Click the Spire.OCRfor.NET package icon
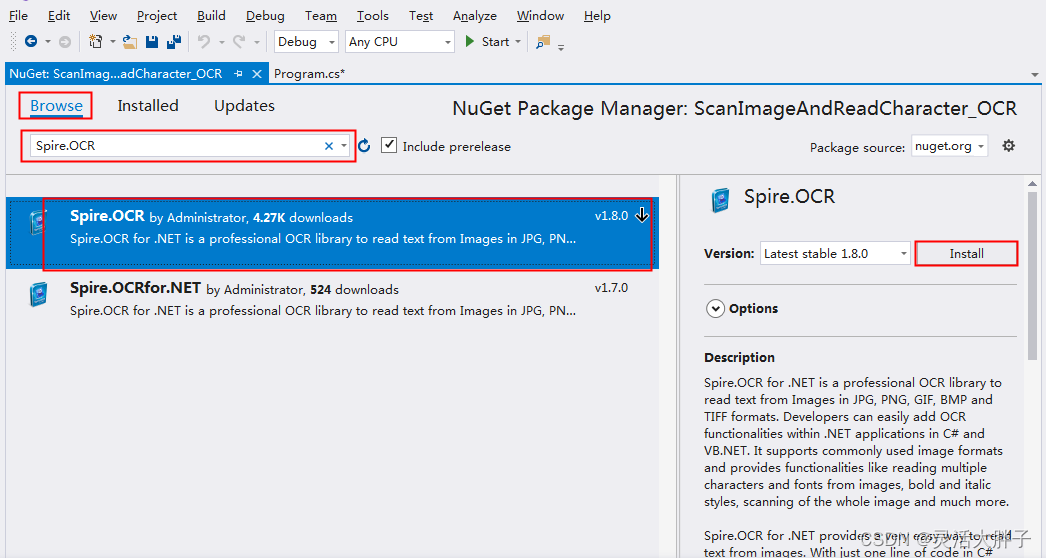 [38, 294]
